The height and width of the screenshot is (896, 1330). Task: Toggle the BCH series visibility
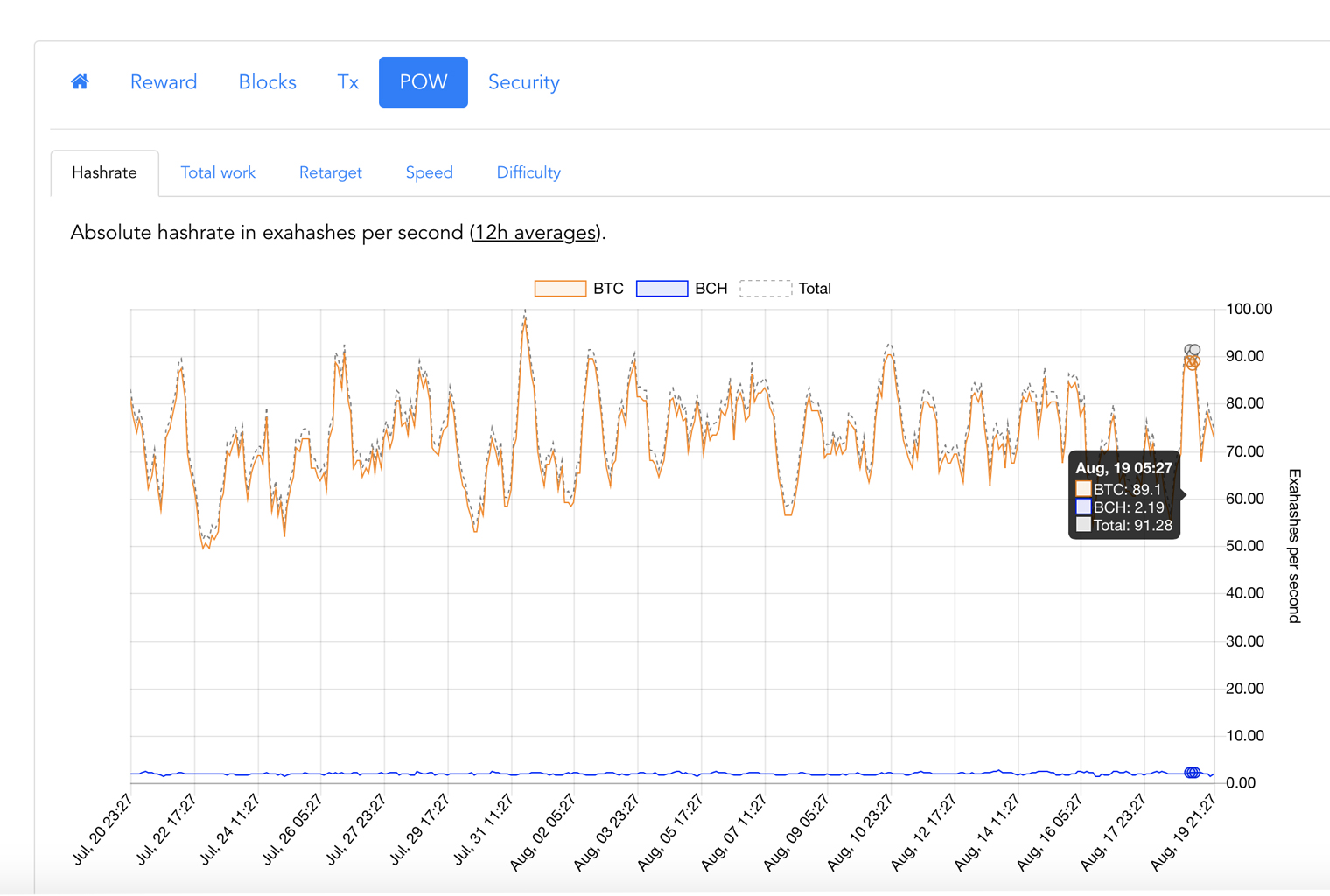click(x=662, y=288)
